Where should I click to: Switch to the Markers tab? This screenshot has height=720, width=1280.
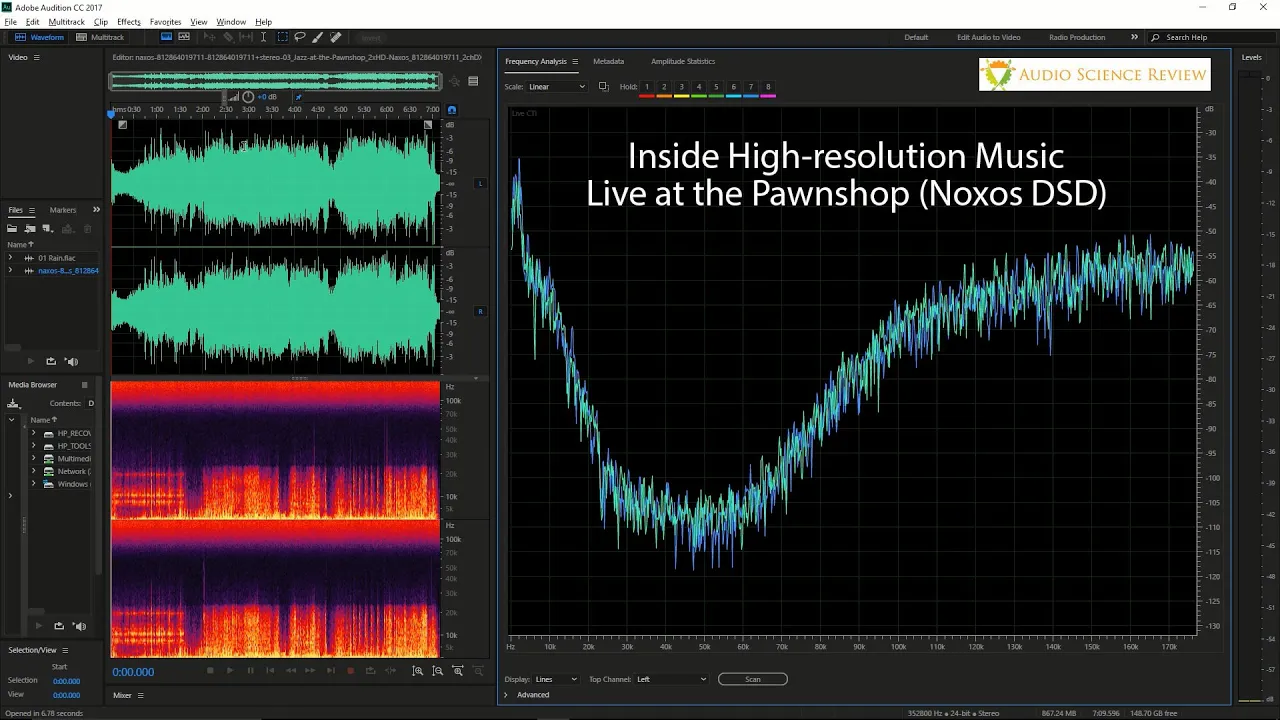tap(63, 210)
